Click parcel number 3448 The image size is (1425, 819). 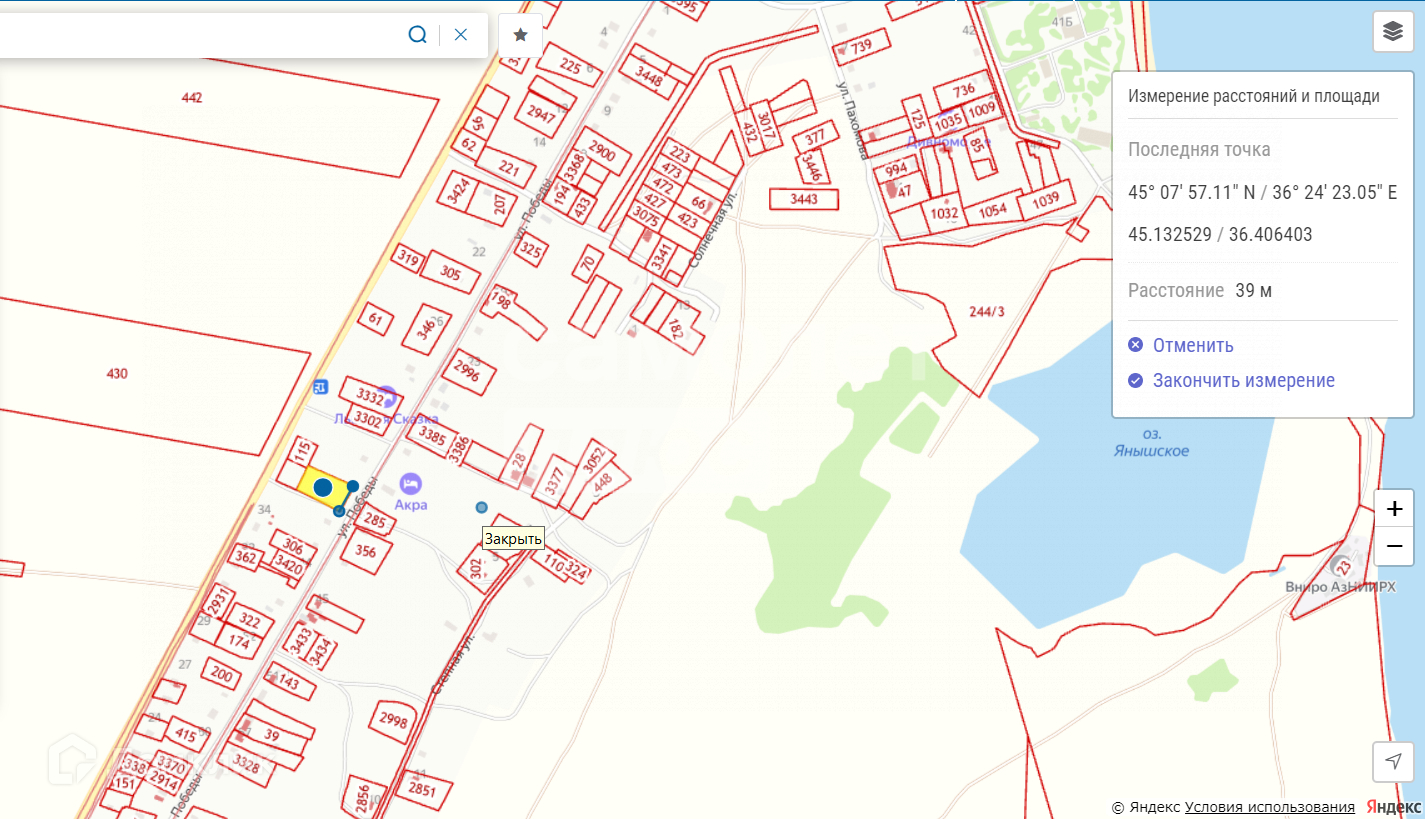[649, 78]
